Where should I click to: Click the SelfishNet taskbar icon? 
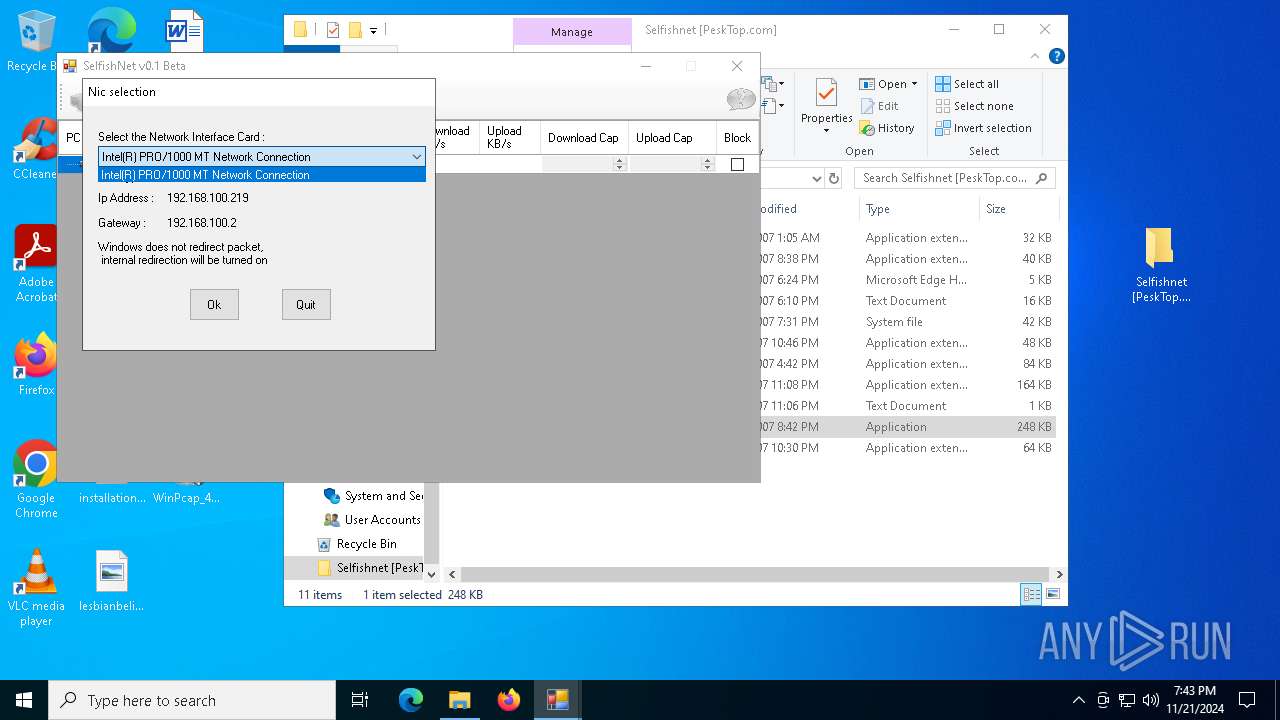(x=557, y=700)
